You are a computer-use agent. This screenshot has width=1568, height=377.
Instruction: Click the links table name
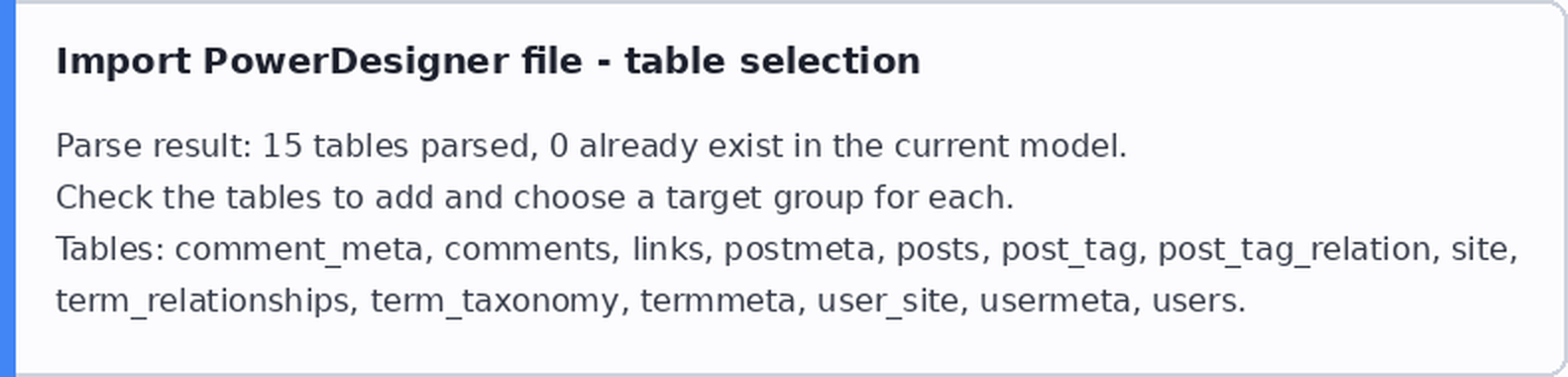coord(667,250)
